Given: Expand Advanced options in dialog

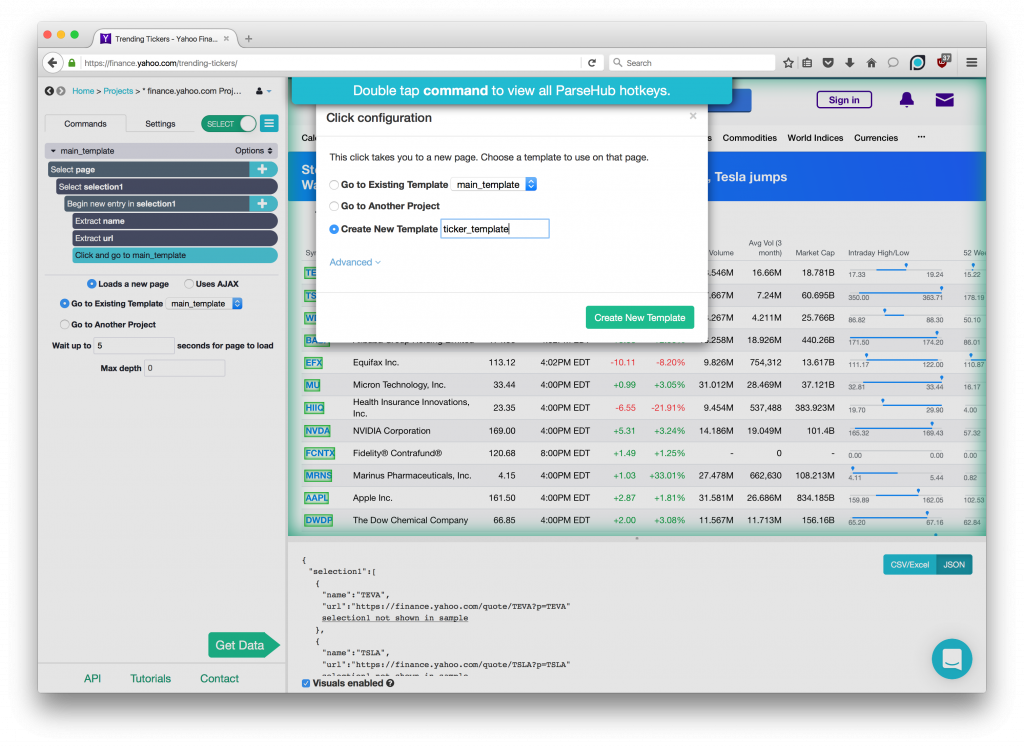Looking at the screenshot, I should (x=355, y=262).
